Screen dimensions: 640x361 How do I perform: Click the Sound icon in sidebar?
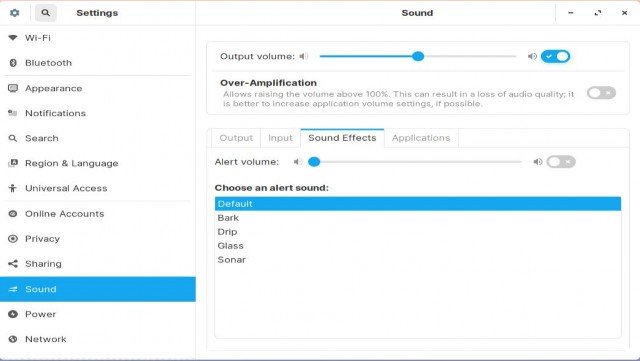coord(13,289)
